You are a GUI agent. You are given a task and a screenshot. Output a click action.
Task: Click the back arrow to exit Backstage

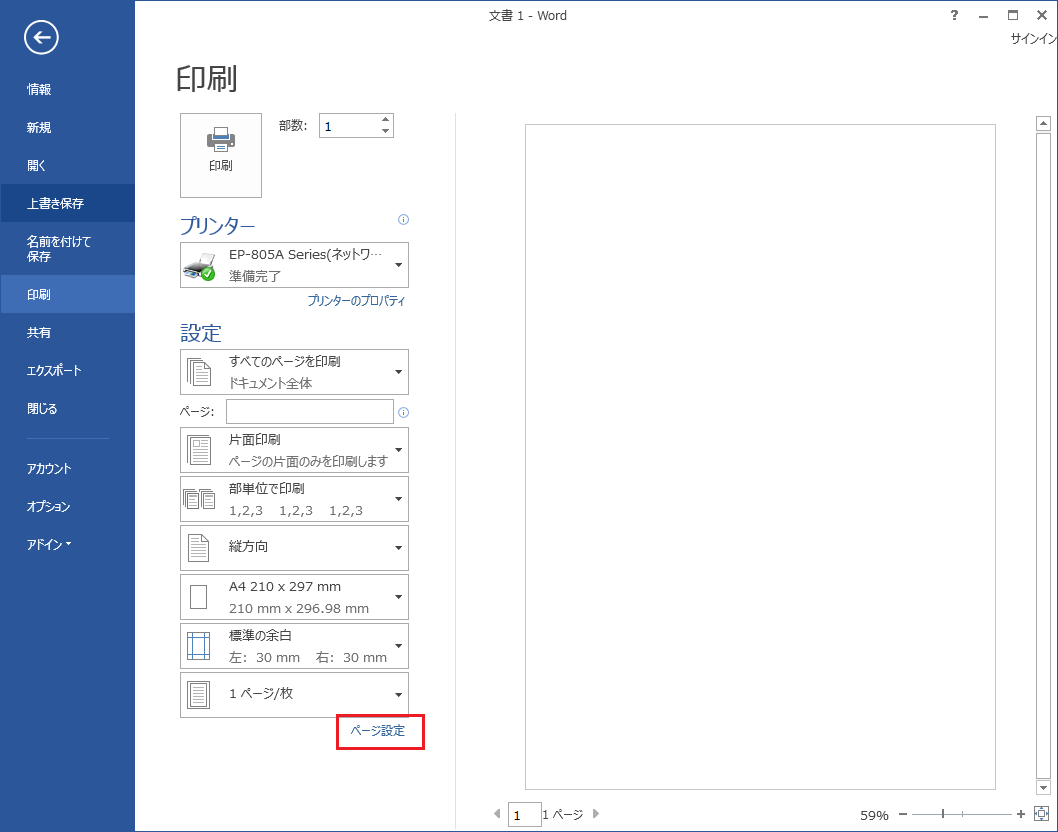coord(42,38)
